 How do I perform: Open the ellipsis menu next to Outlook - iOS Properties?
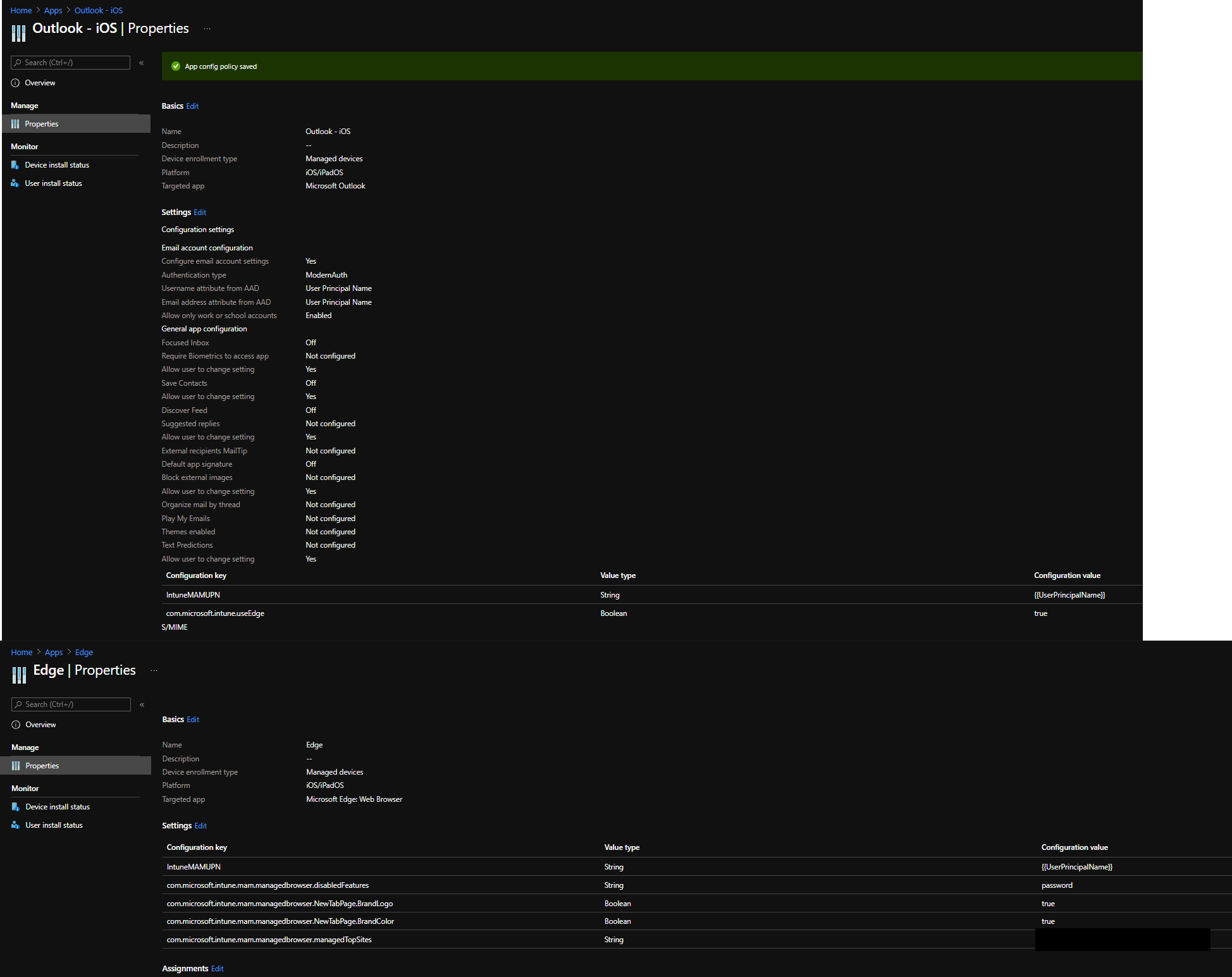207,28
